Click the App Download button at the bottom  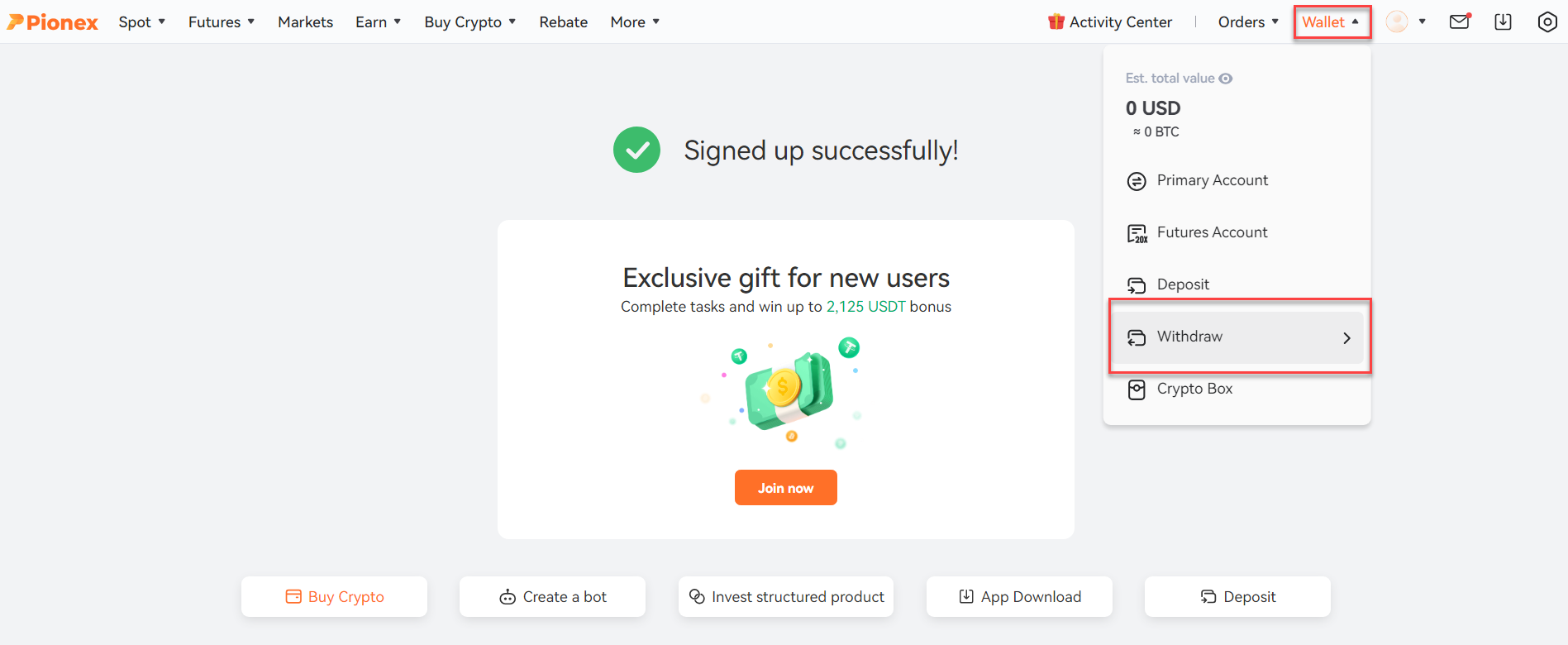point(1019,597)
